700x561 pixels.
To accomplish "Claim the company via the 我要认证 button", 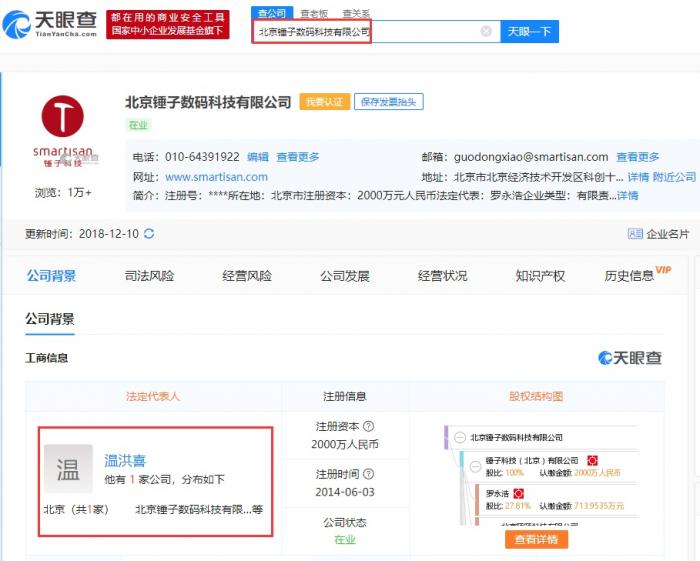I will [x=325, y=102].
